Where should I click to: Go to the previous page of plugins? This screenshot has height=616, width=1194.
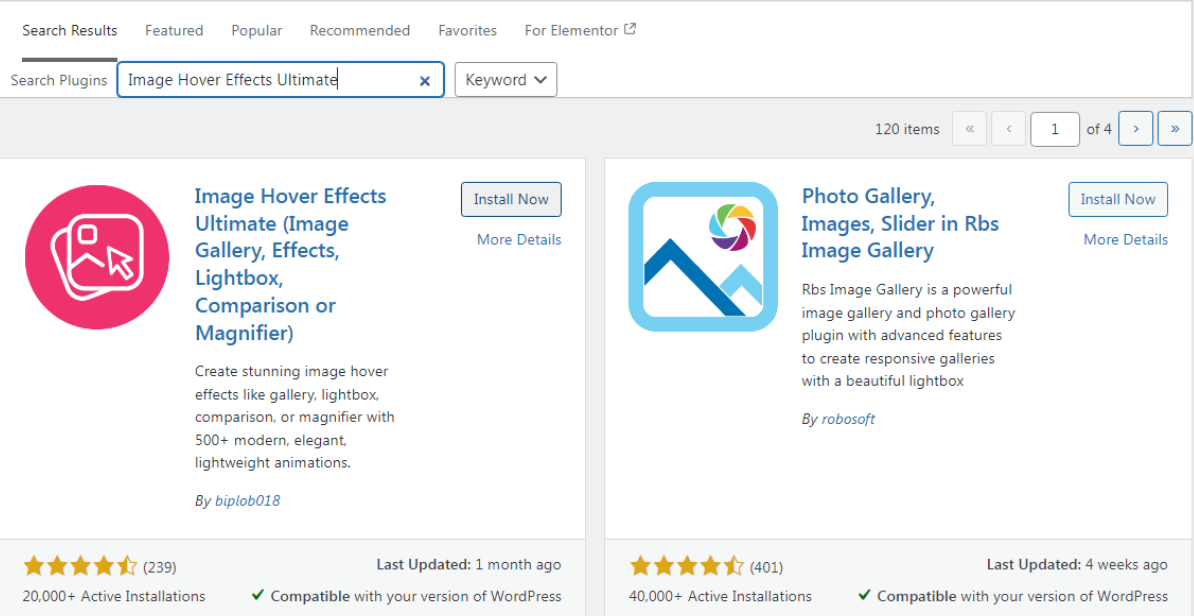pyautogui.click(x=1008, y=128)
